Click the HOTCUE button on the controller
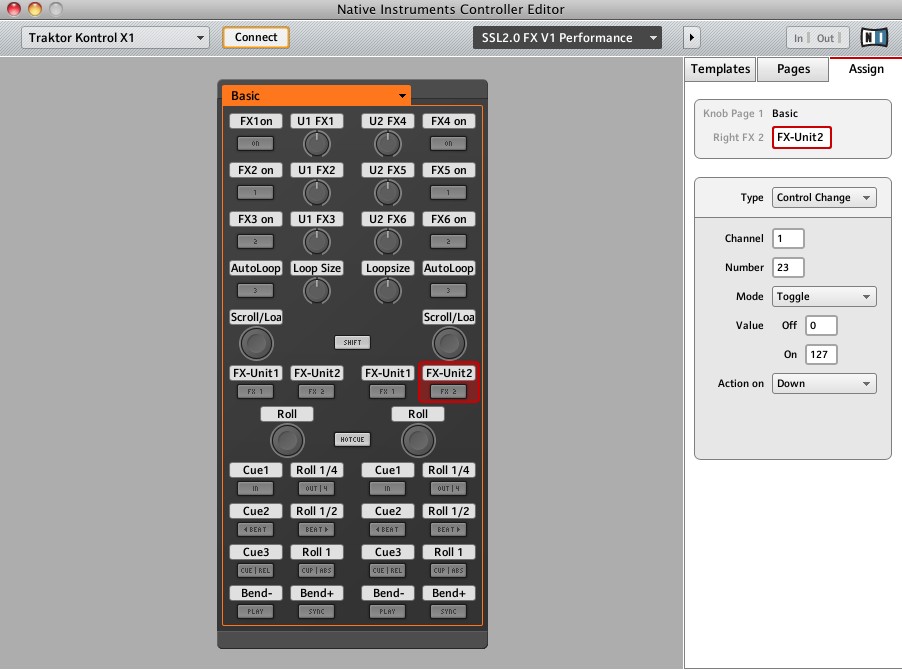902x670 pixels. [x=352, y=439]
